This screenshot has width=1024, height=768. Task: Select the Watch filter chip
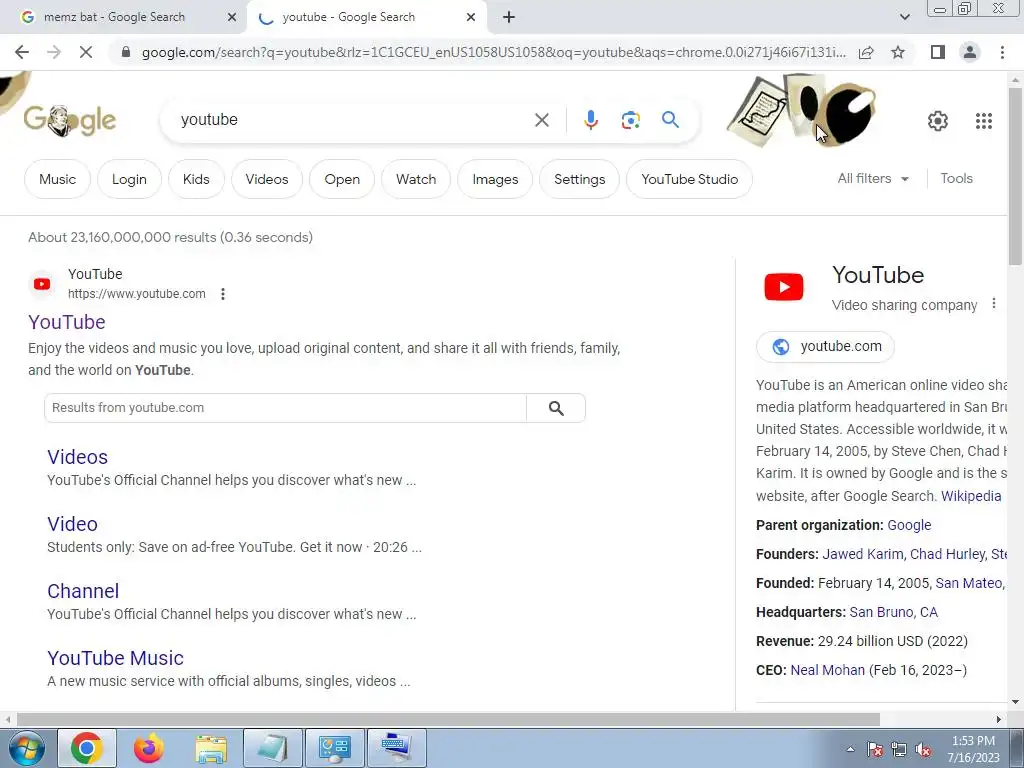coord(416,179)
